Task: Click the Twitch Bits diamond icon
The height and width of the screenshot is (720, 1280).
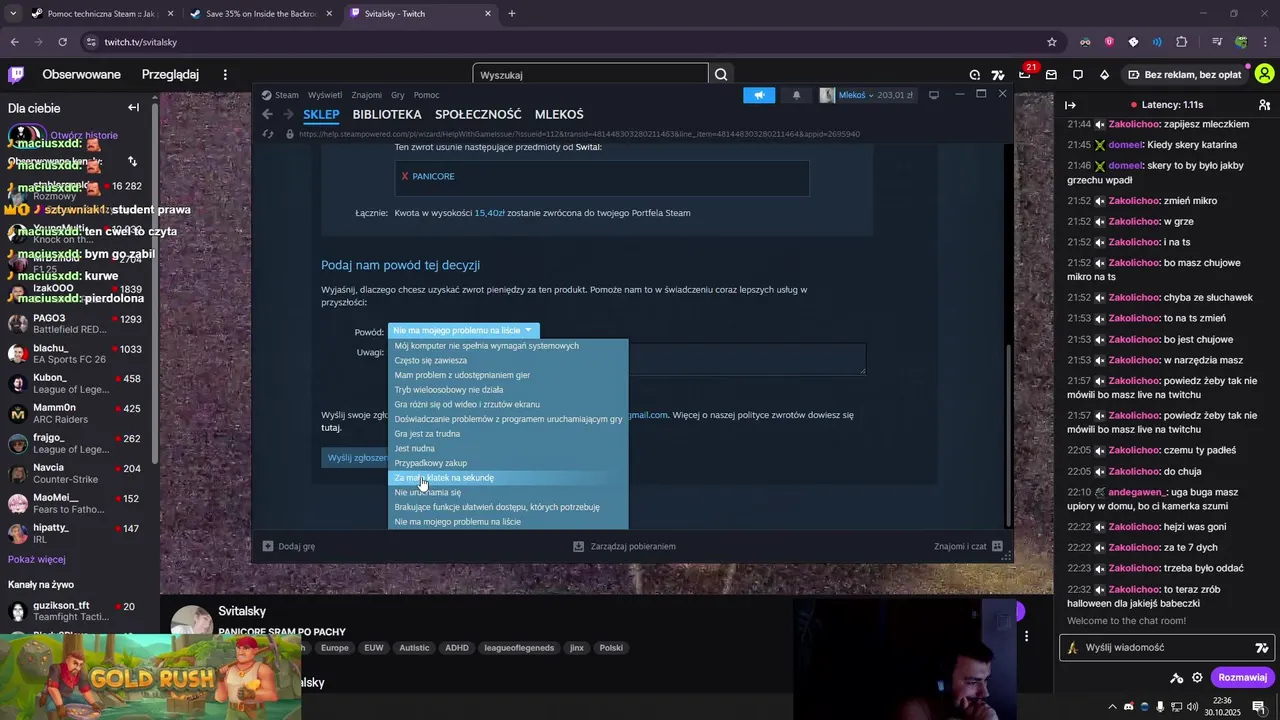Action: click(x=1104, y=74)
